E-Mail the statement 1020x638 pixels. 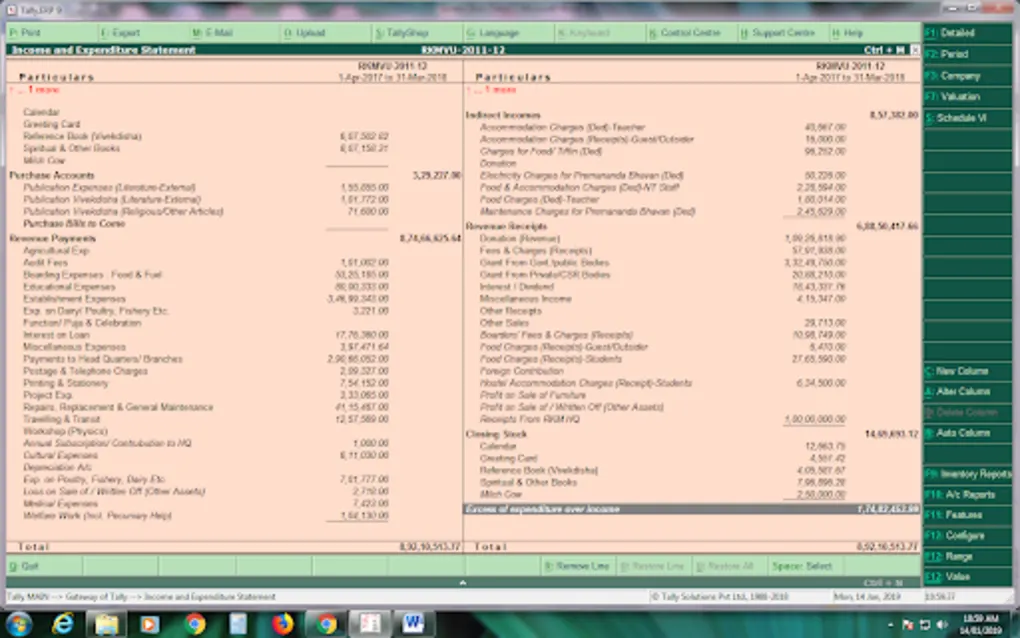point(215,32)
